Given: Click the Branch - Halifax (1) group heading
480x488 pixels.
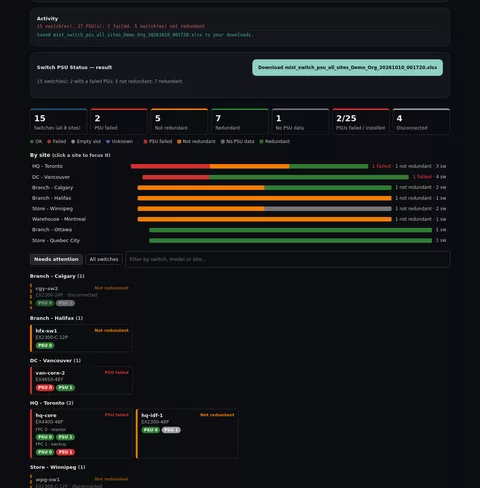Looking at the screenshot, I should pyautogui.click(x=56, y=318).
